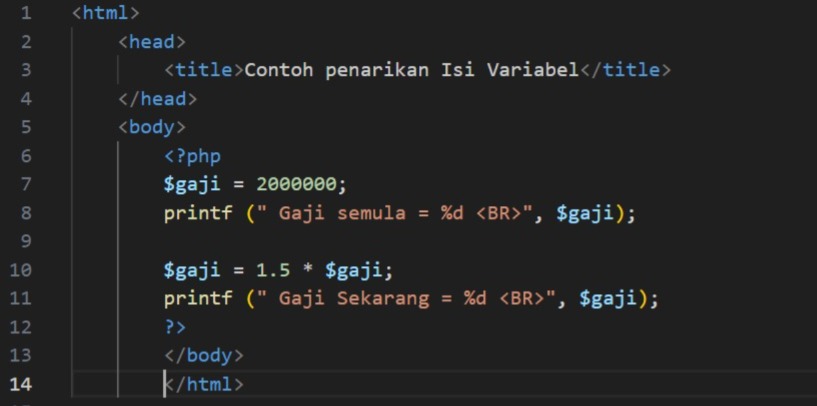Screen dimensions: 817x406
Task: Place cursor on the opening html tag
Action: [106, 14]
